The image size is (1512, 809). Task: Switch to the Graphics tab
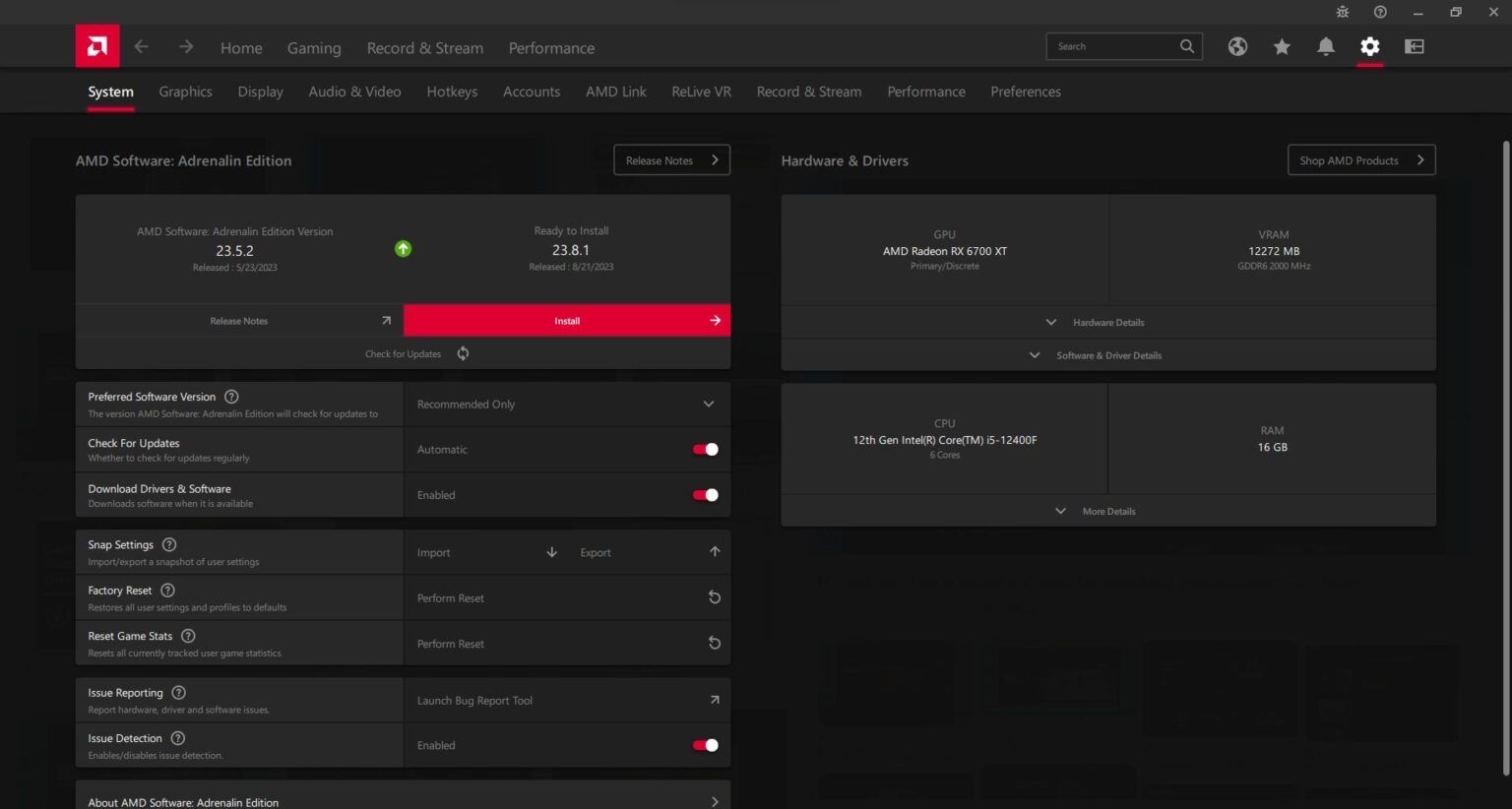pos(185,92)
